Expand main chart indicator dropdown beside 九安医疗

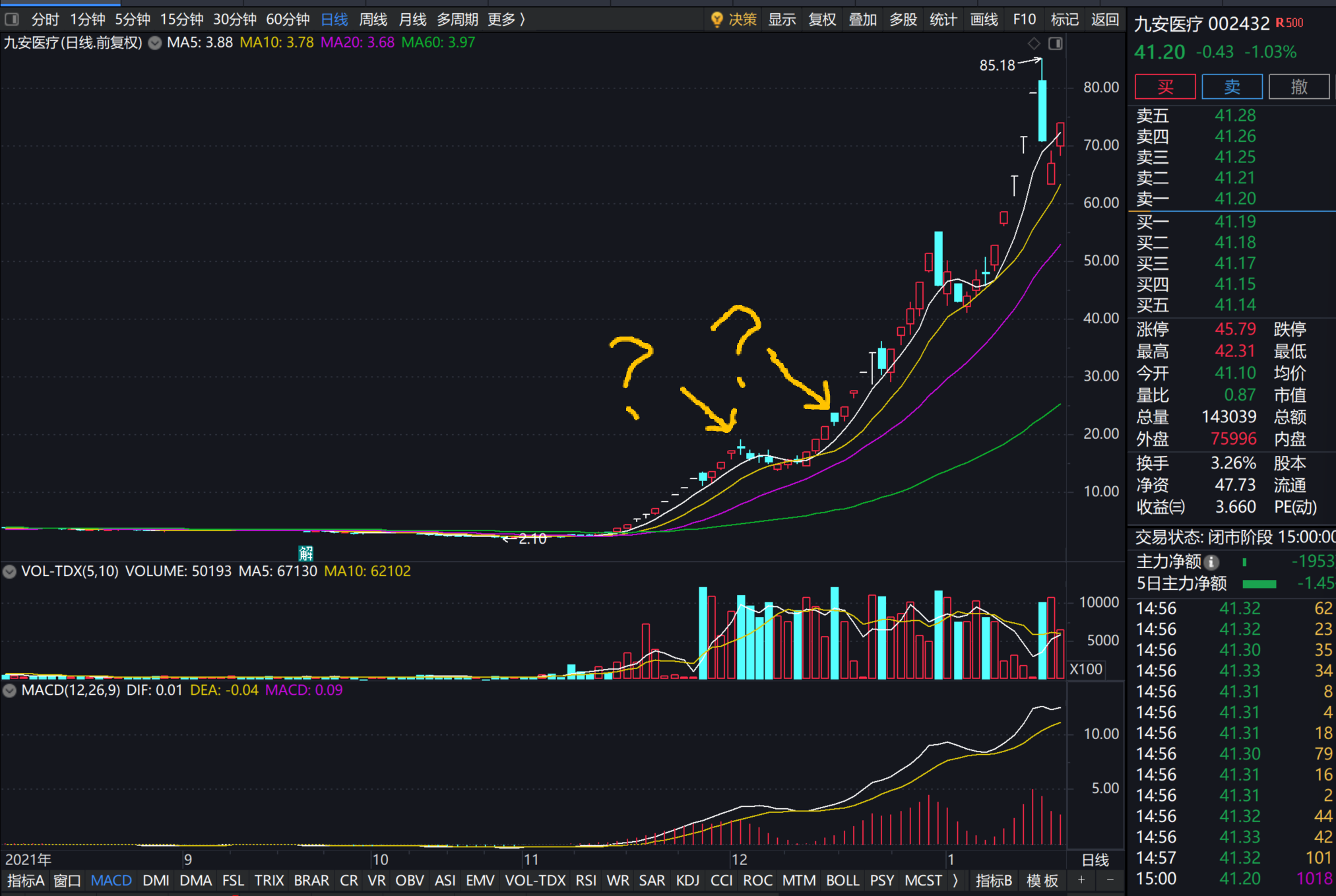click(155, 44)
